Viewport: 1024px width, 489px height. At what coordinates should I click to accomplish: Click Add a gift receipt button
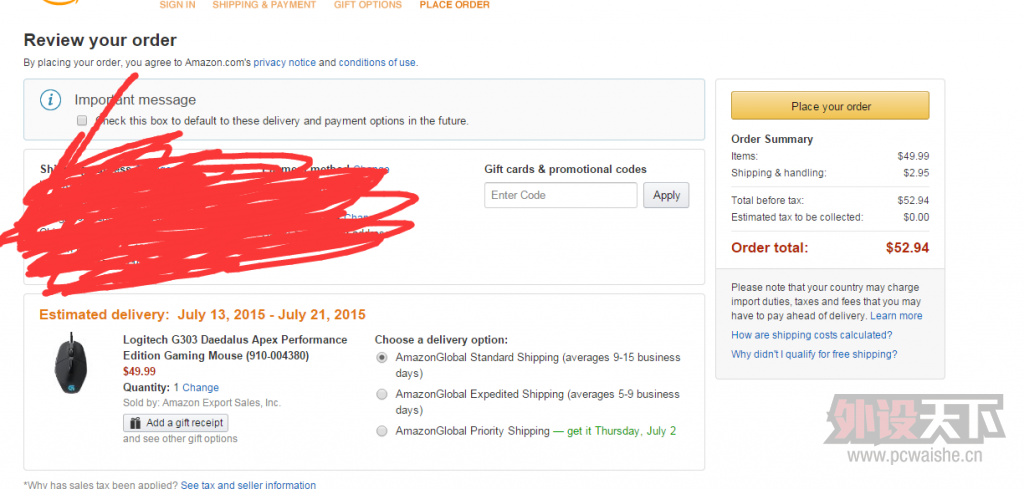point(176,423)
